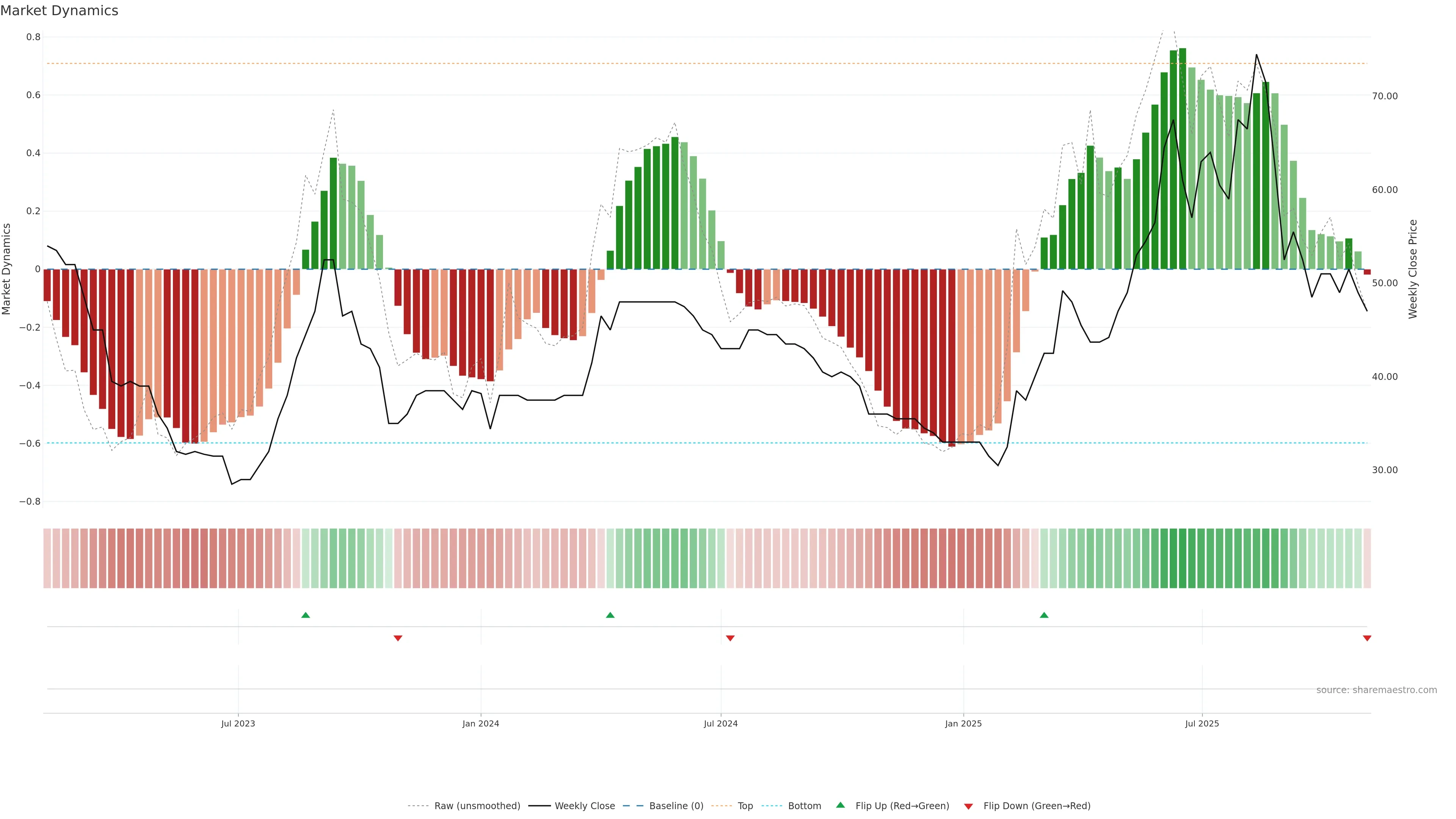Click the red Flip Down triangle in legend
This screenshot has width=1456, height=819.
pos(968,806)
